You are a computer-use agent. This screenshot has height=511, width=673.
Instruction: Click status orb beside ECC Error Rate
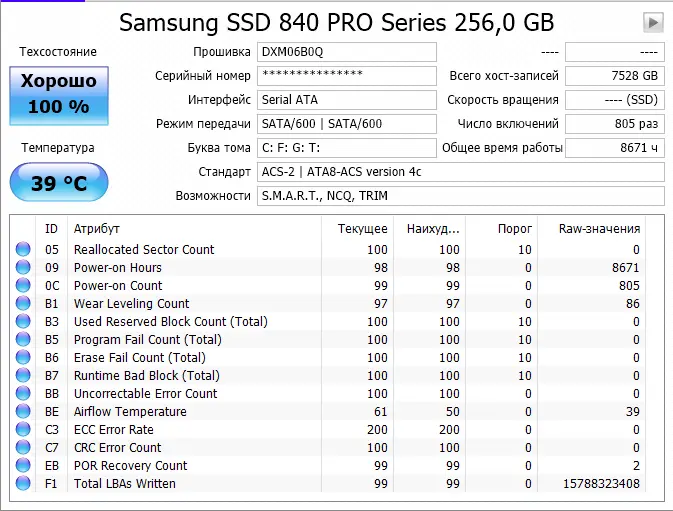[x=23, y=430]
